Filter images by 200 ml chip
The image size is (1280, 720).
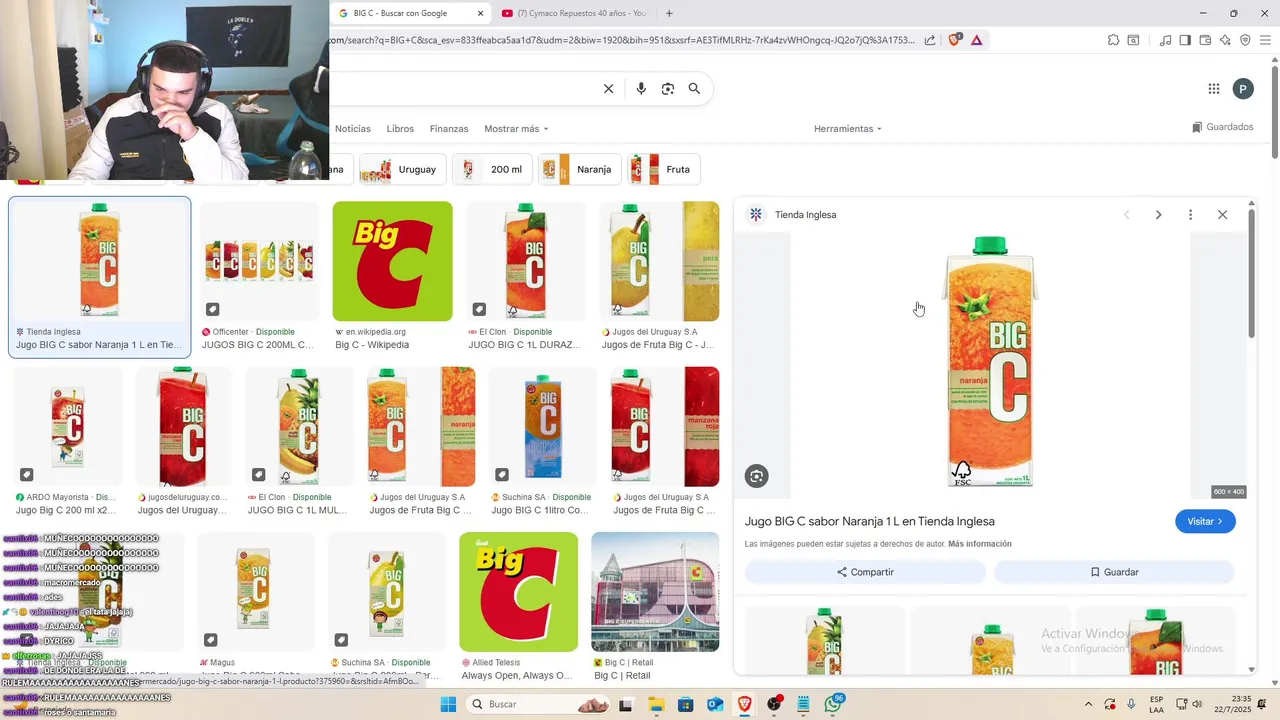point(492,169)
